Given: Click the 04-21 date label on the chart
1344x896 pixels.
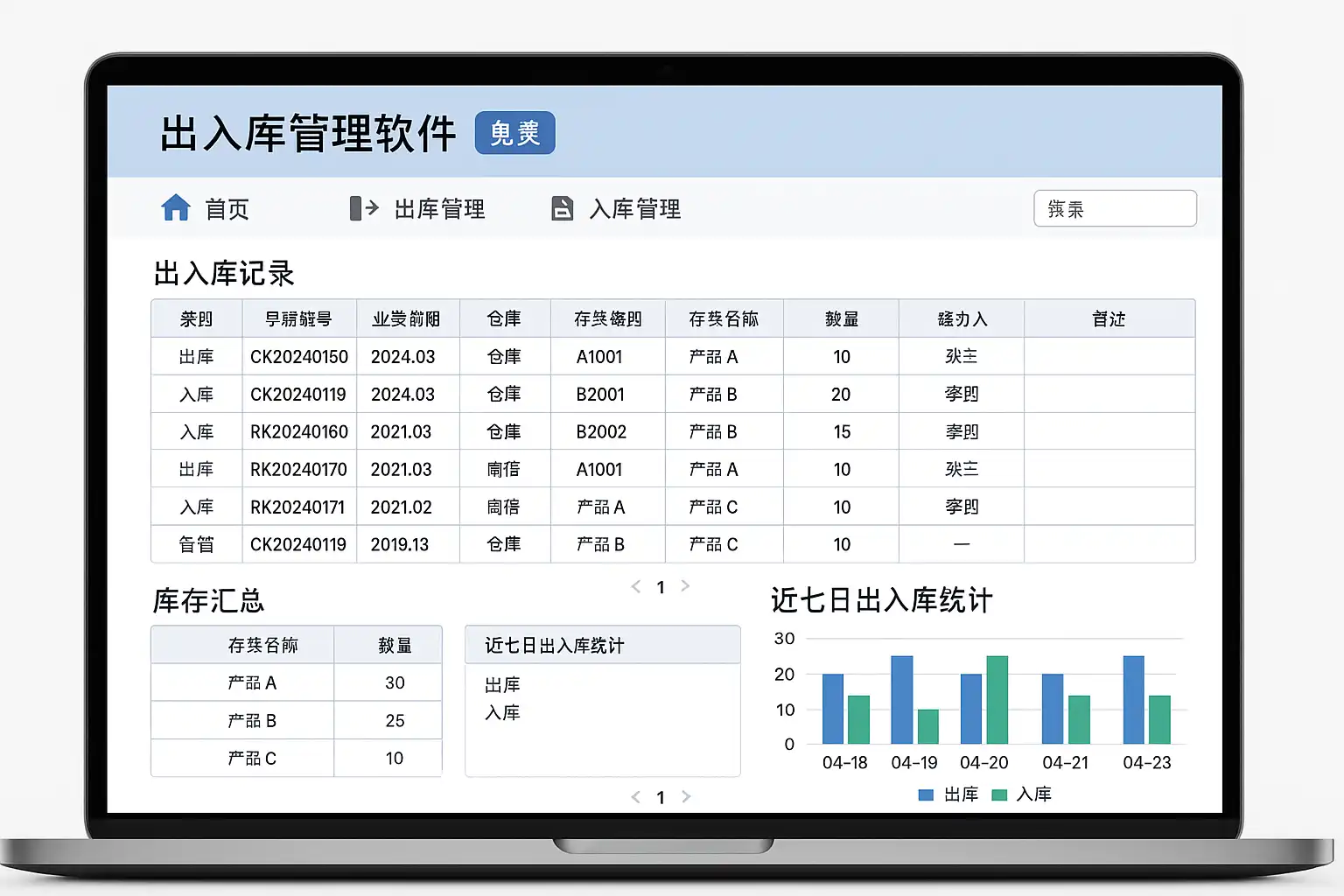Looking at the screenshot, I should 1066,763.
